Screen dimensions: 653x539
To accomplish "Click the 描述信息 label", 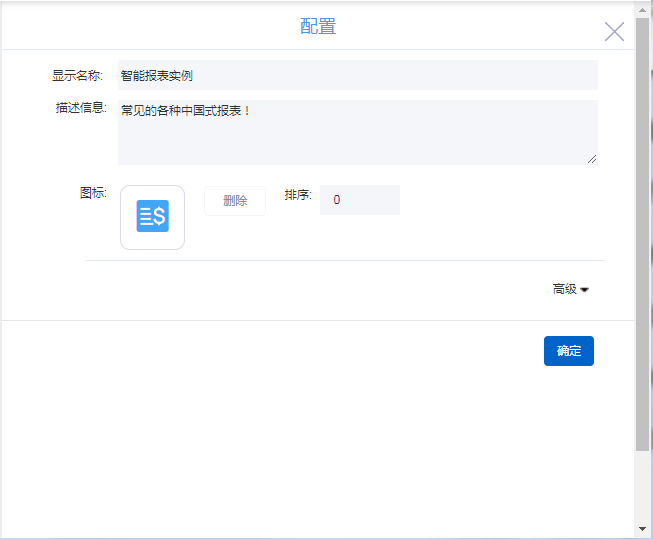I will pyautogui.click(x=81, y=108).
